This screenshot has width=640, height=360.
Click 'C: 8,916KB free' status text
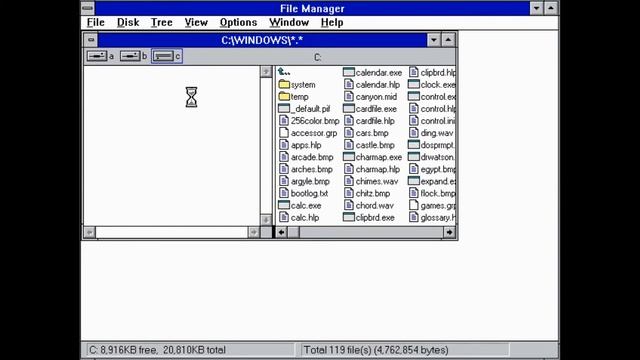pos(122,350)
